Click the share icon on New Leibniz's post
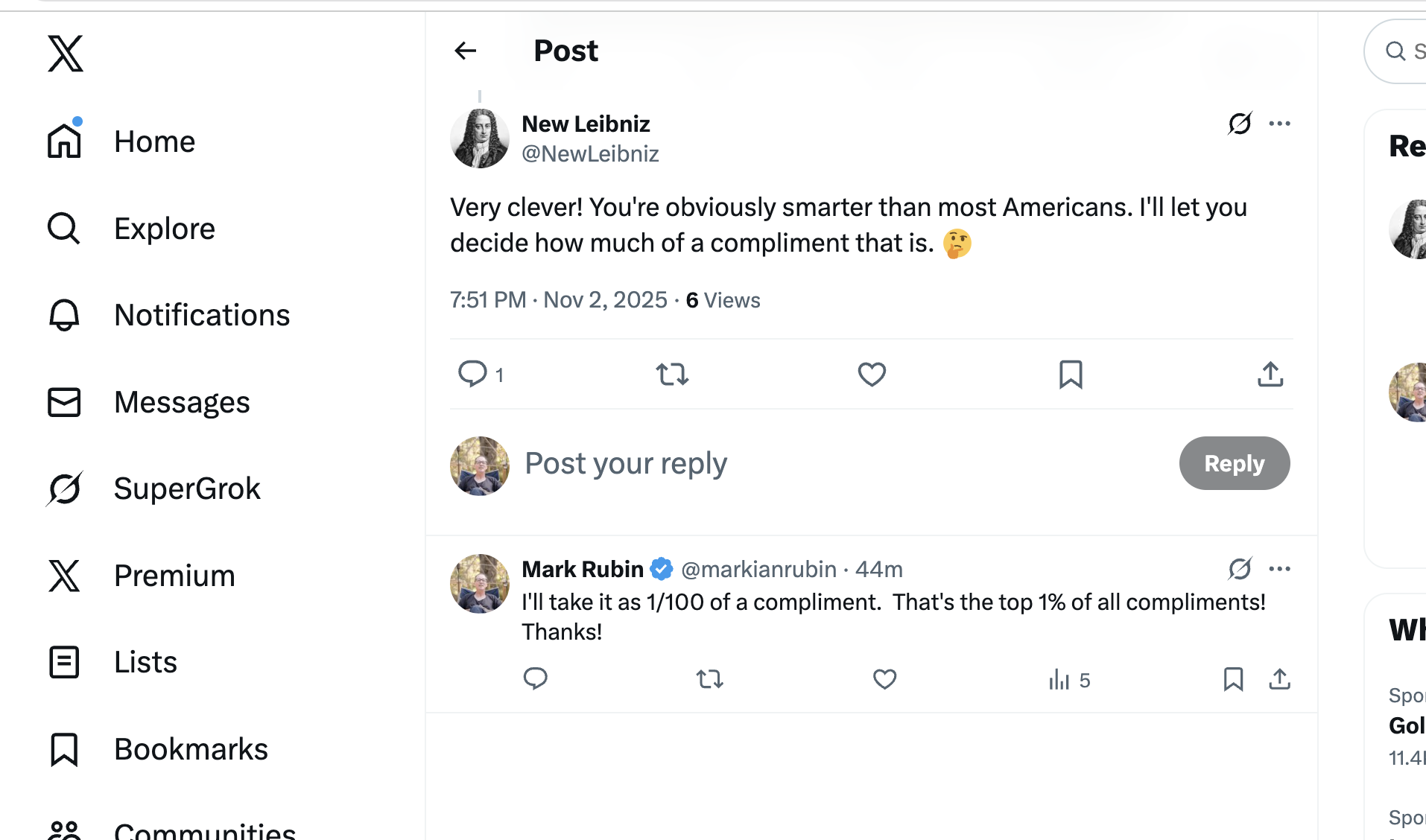 tap(1270, 375)
